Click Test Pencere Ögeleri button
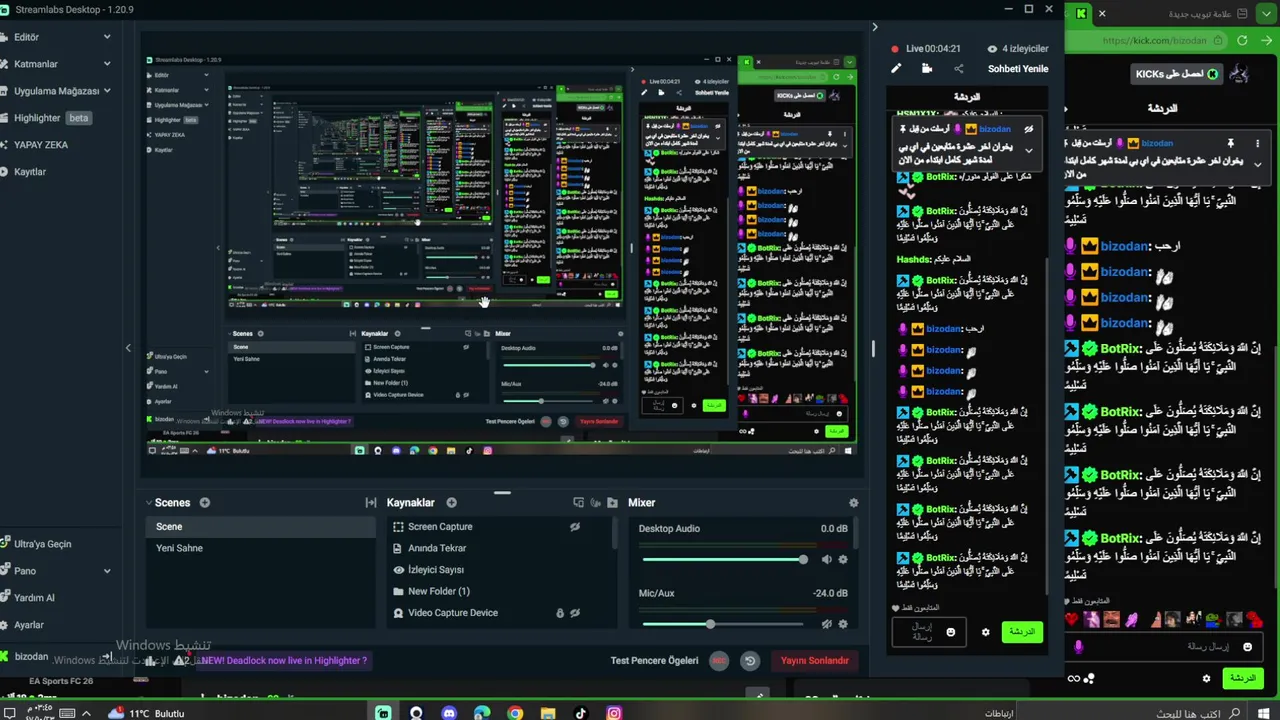The width and height of the screenshot is (1280, 720). pos(654,661)
